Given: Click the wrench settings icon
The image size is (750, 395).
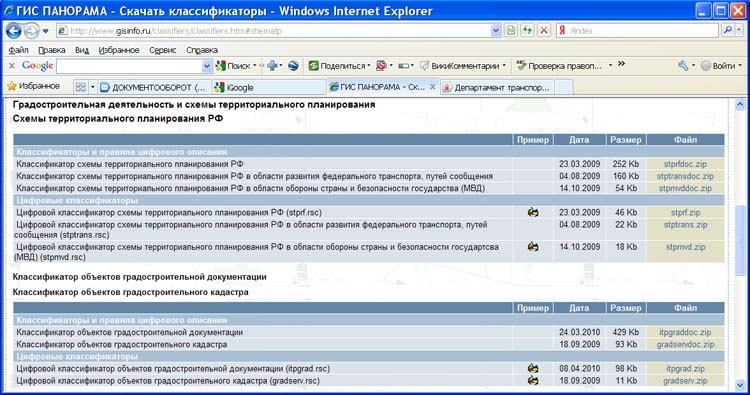Looking at the screenshot, I should point(684,66).
